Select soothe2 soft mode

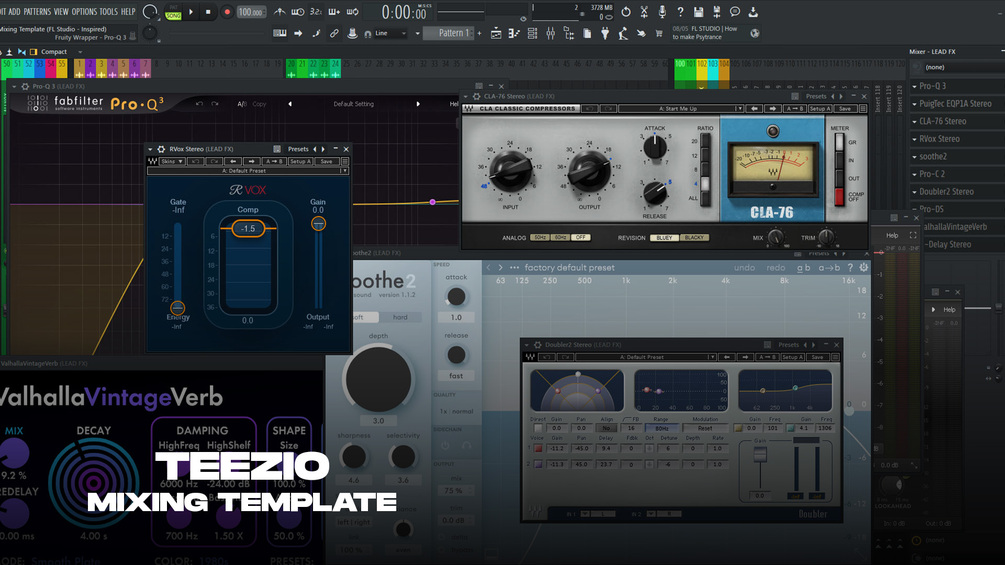click(363, 317)
